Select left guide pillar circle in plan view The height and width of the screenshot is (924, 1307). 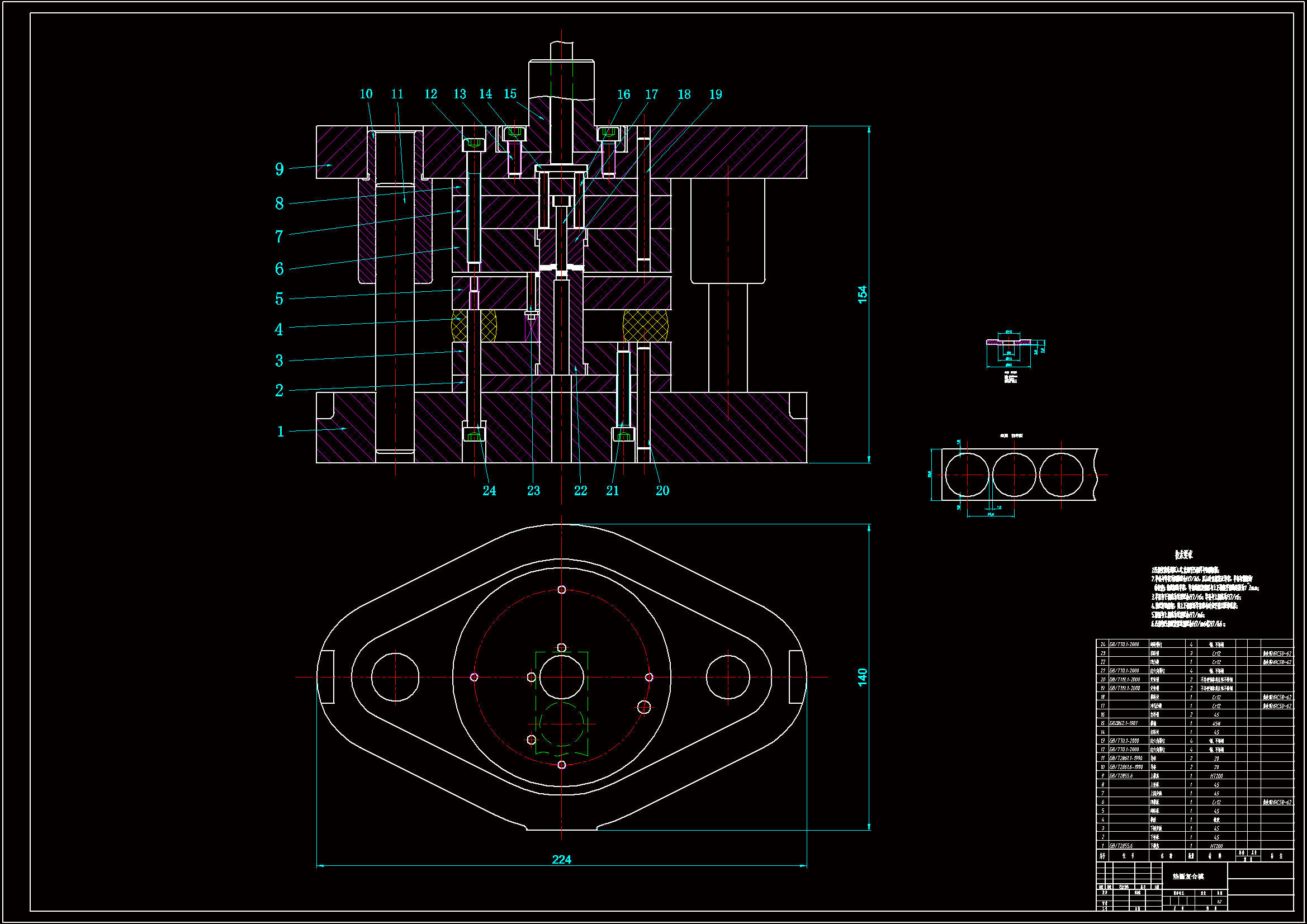click(x=395, y=677)
